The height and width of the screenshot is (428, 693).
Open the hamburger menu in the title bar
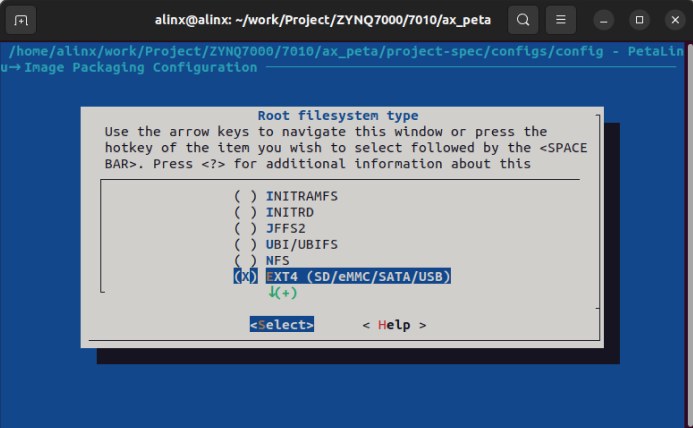click(560, 20)
